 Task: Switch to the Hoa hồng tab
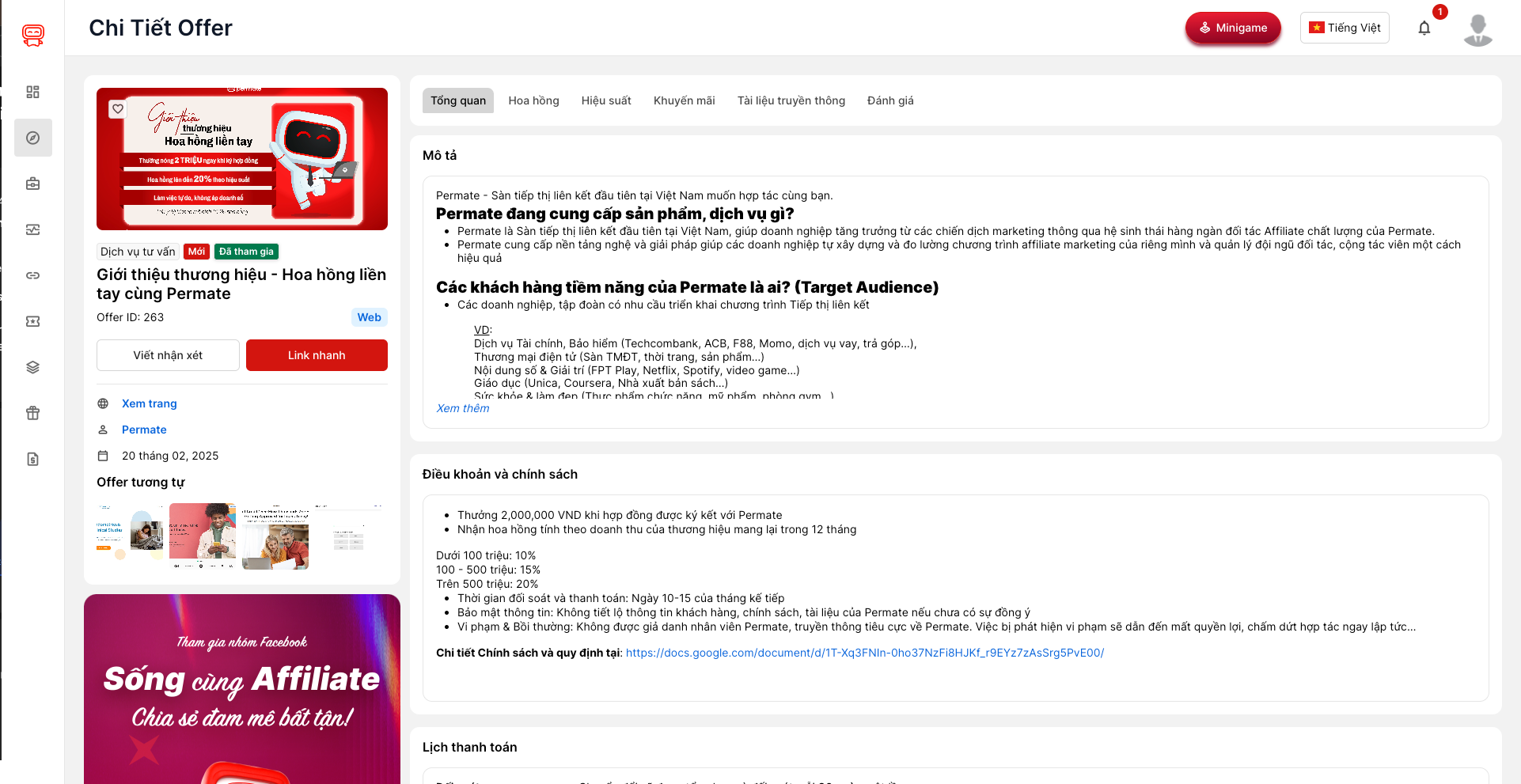533,100
